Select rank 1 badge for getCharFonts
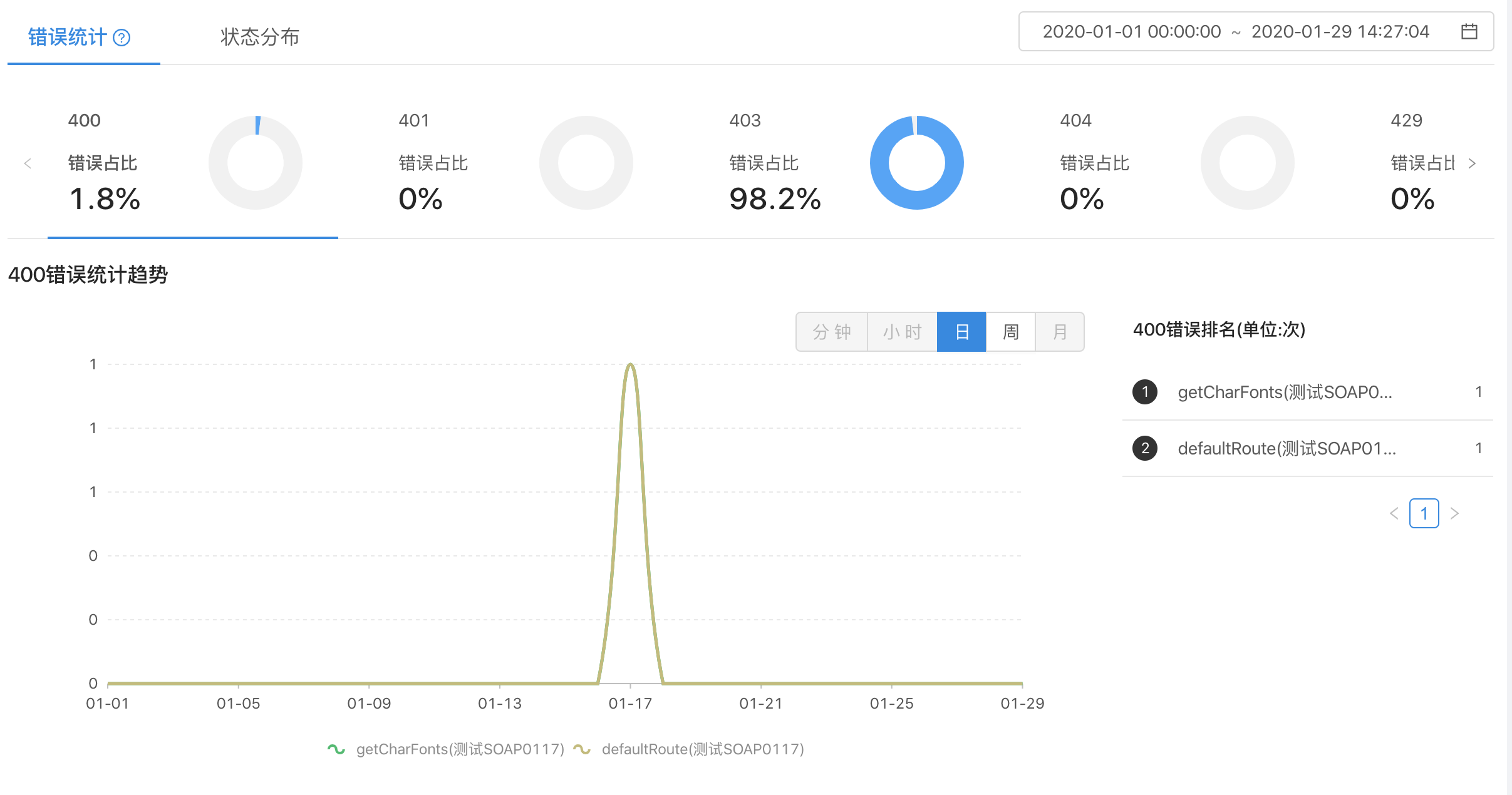1512x795 pixels. coord(1145,392)
